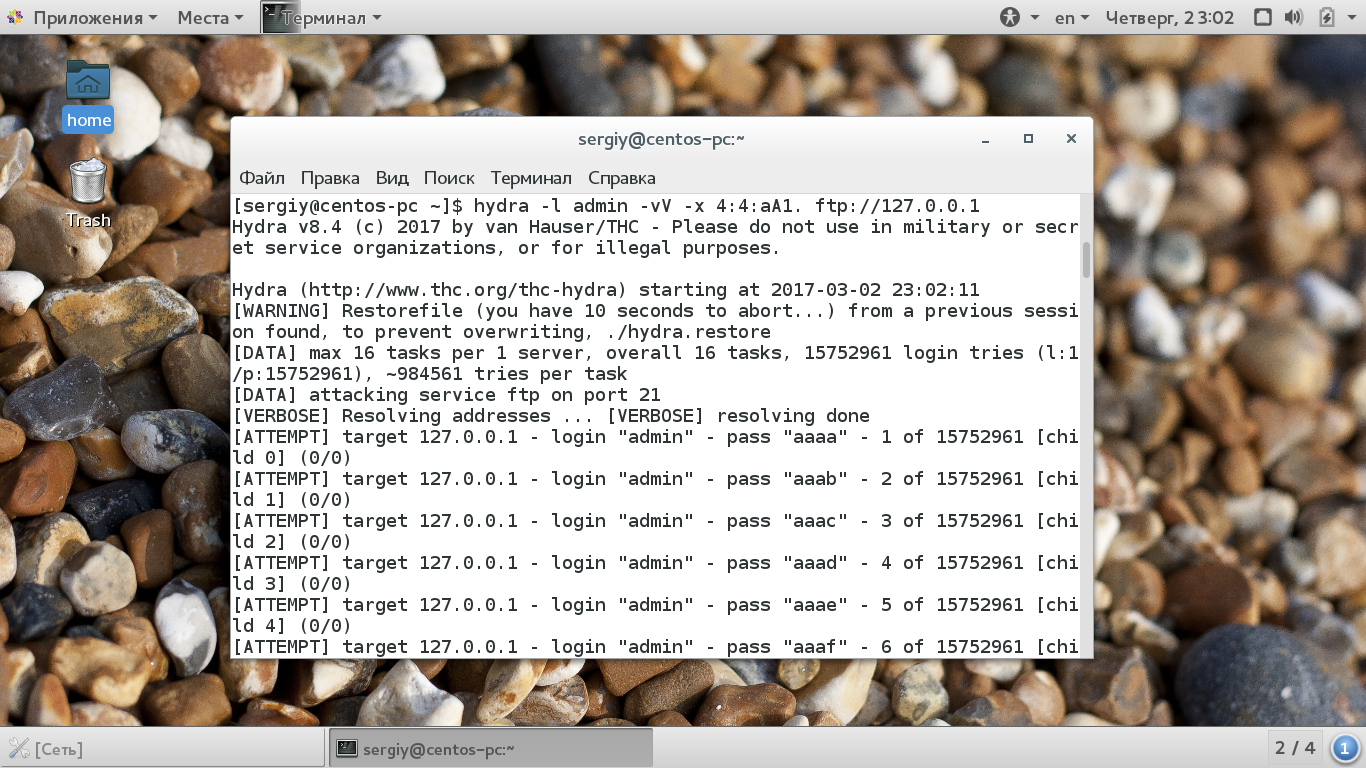Click the [Сеть] taskbar button

coord(163,748)
